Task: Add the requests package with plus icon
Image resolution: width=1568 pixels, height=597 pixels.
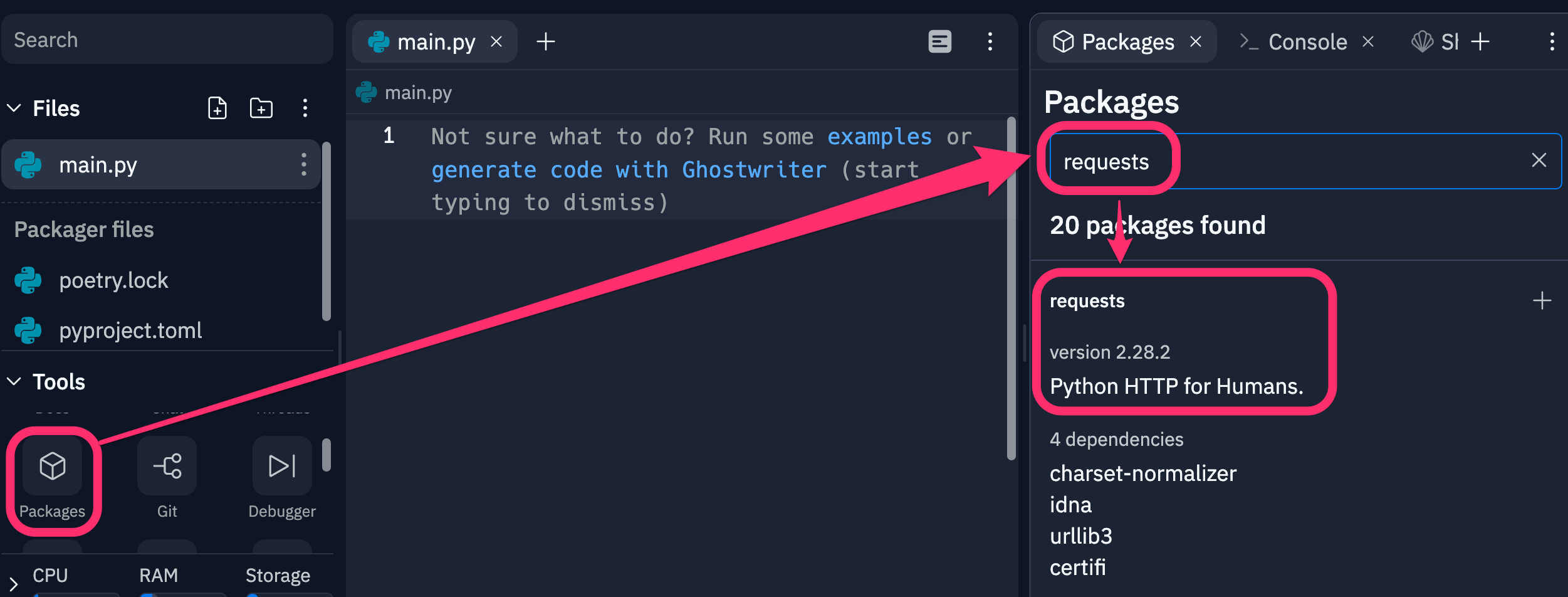Action: click(1542, 301)
